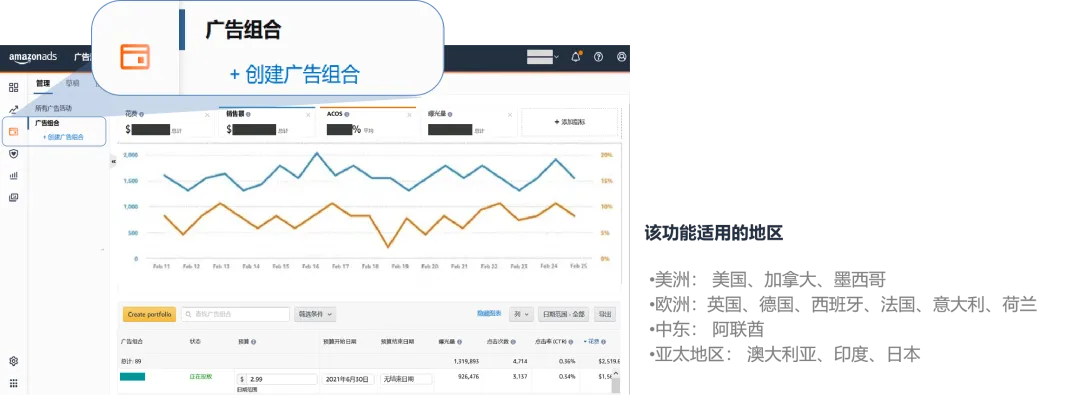Click the 预算结束日期 column header
This screenshot has width=1080, height=395.
(397, 342)
